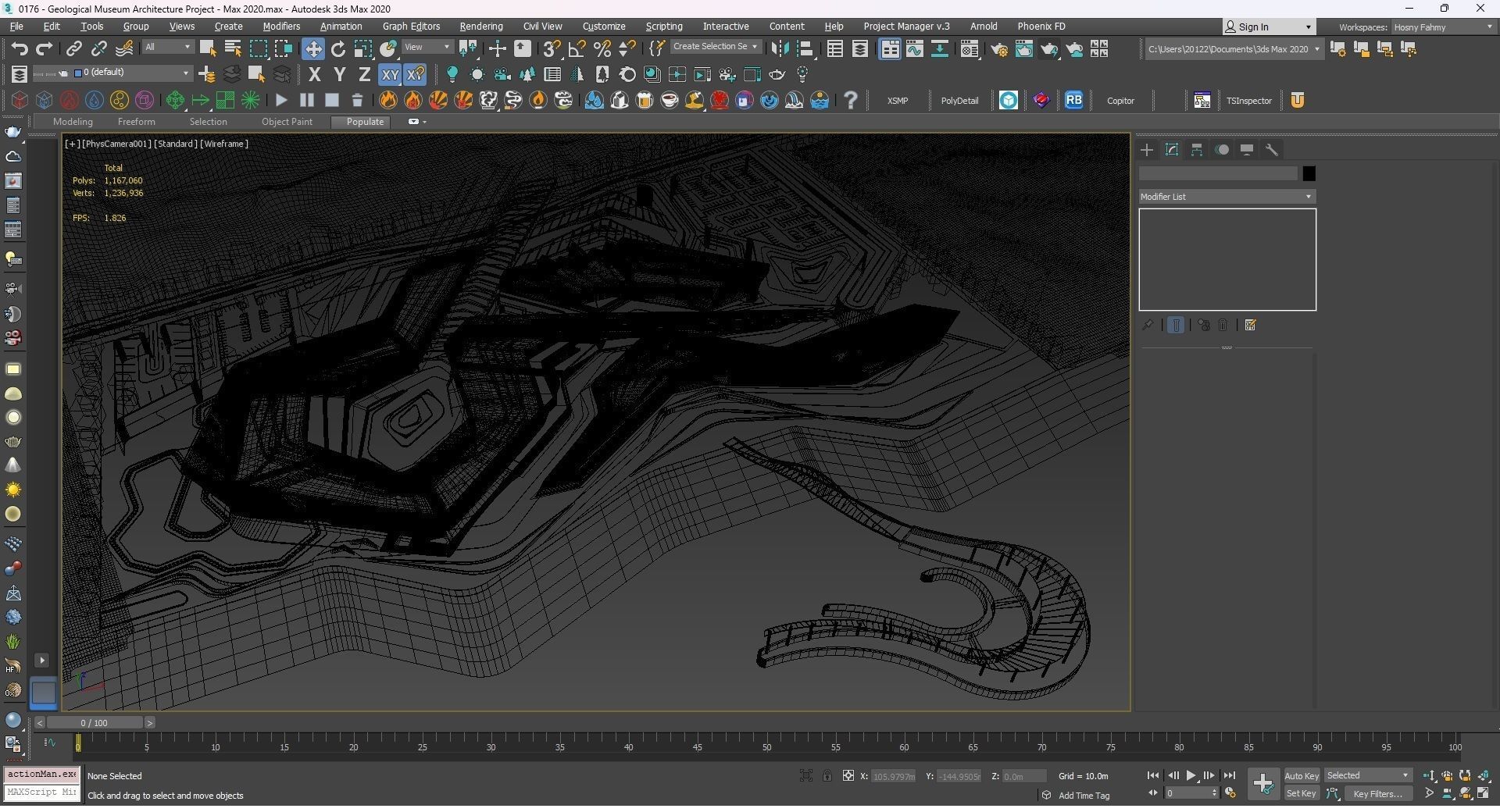Screen dimensions: 1500x812
Task: Restrict transform to the X axis
Action: (314, 74)
